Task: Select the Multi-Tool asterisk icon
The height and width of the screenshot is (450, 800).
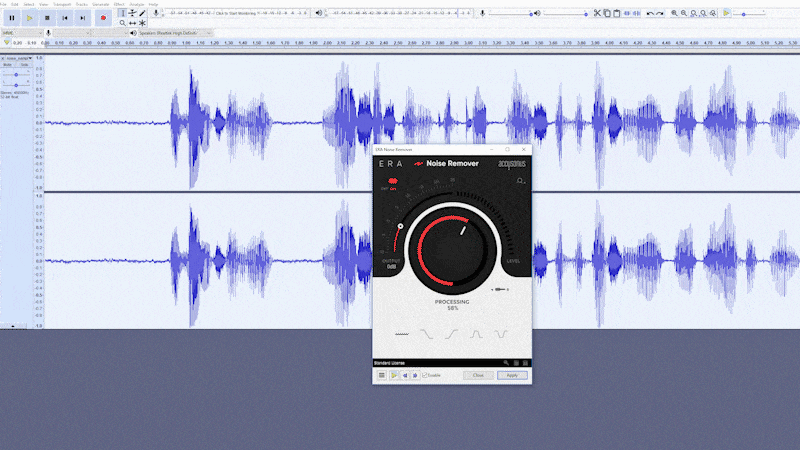Action: point(142,23)
